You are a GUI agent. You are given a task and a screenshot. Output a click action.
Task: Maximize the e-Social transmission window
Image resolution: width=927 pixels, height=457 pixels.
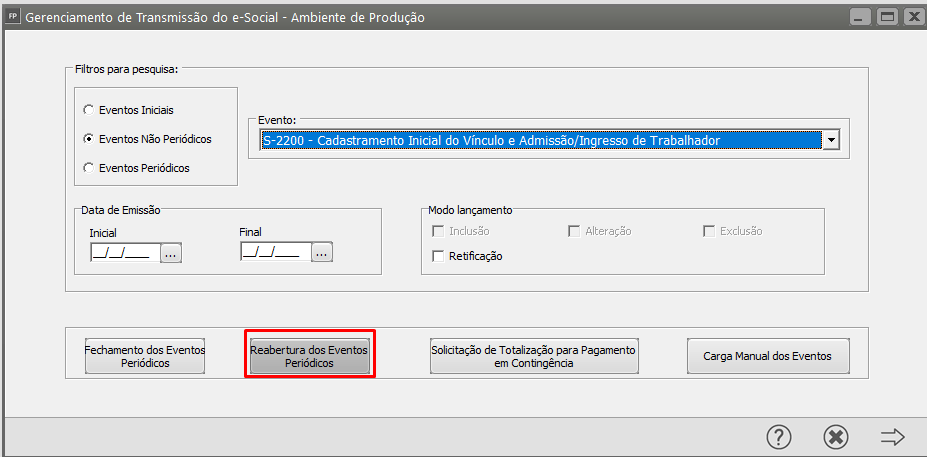[x=886, y=17]
